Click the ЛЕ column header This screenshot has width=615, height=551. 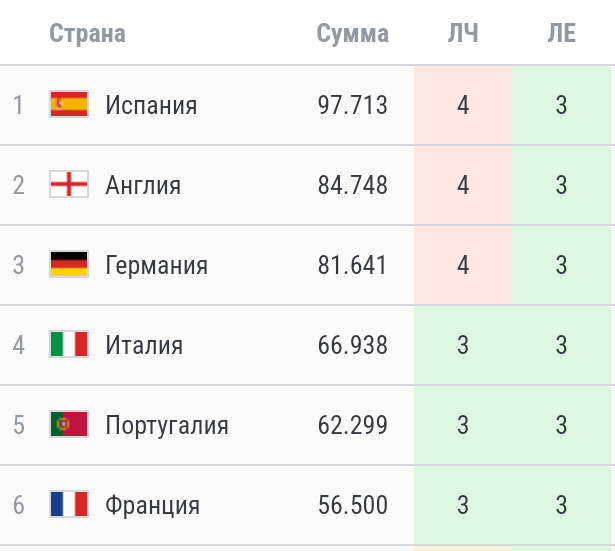tap(562, 33)
